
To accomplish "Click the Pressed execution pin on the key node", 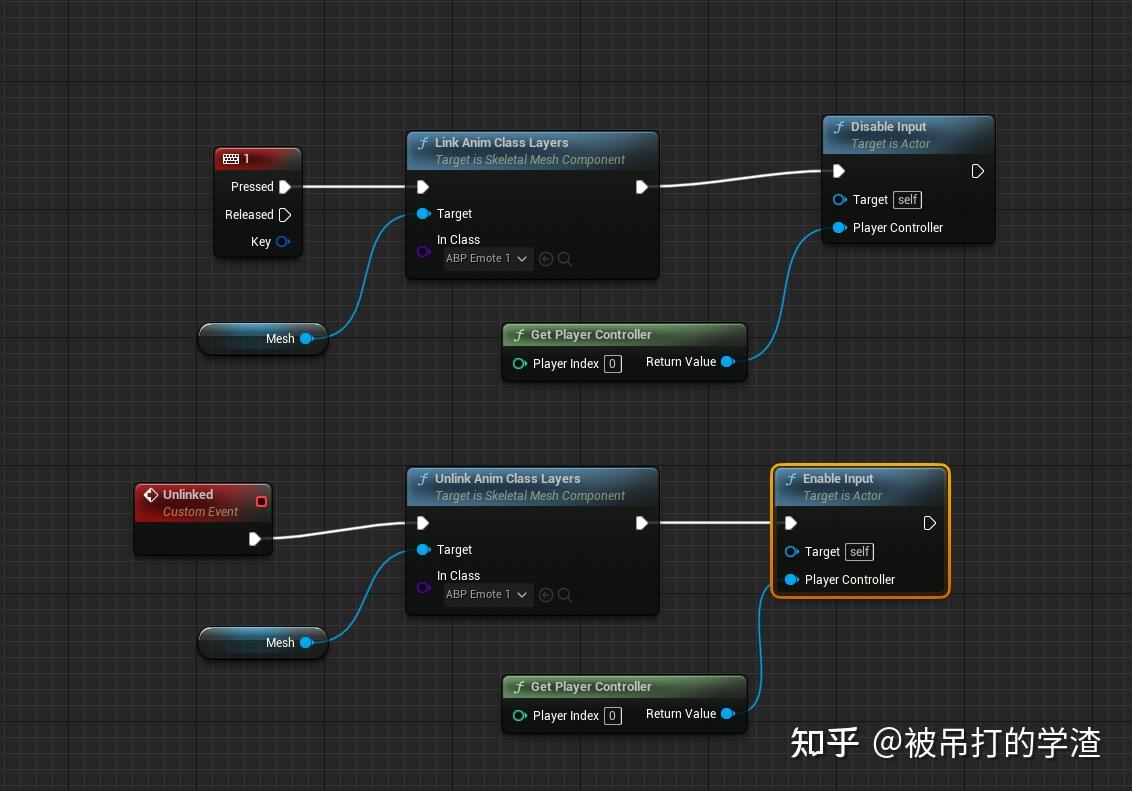I will [286, 186].
